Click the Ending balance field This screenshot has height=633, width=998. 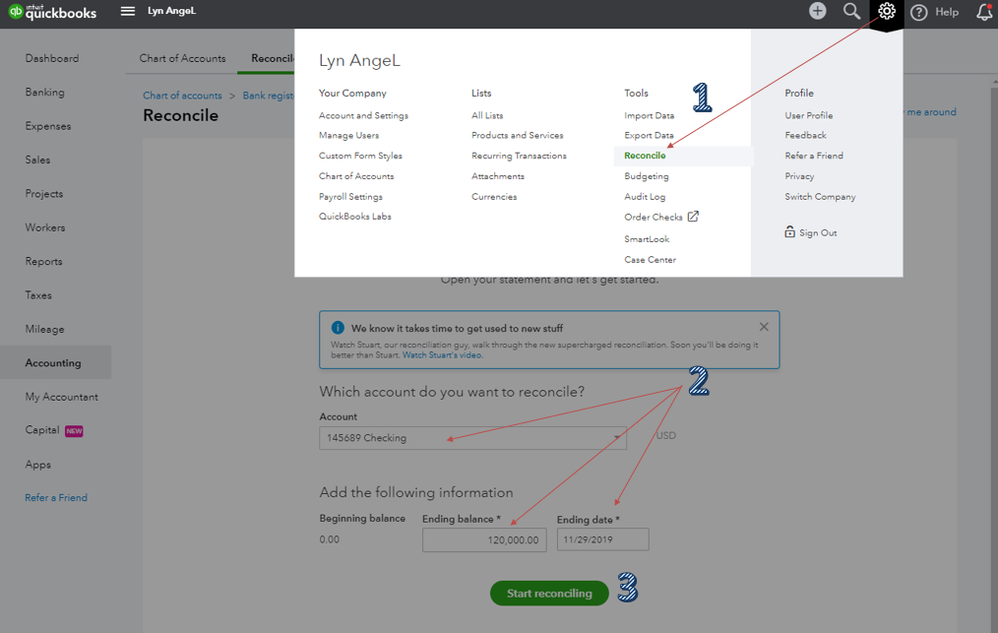click(484, 539)
